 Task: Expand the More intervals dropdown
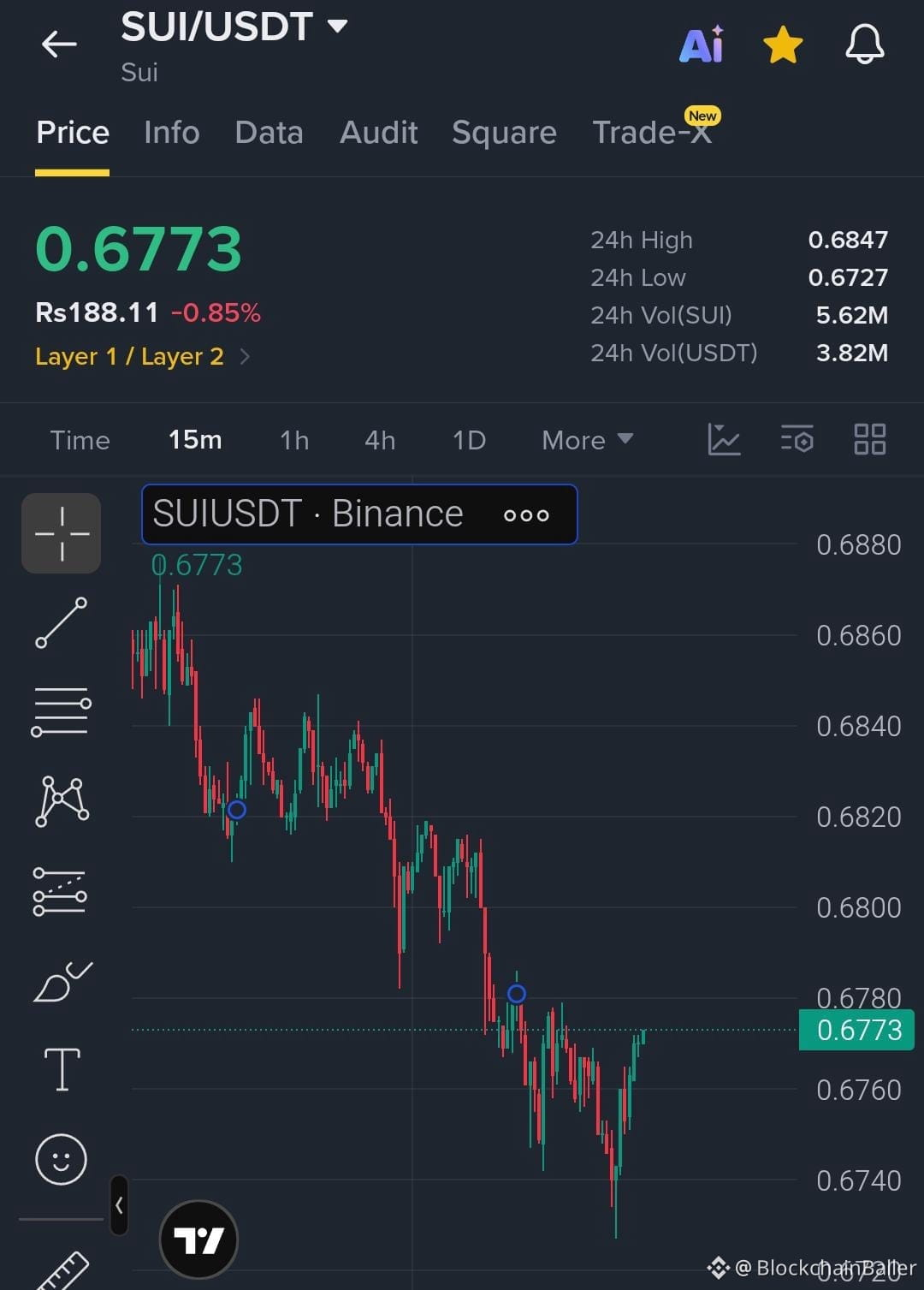(587, 440)
